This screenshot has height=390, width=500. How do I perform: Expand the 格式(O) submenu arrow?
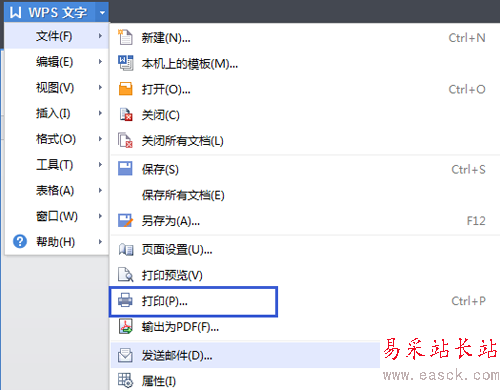coord(100,139)
